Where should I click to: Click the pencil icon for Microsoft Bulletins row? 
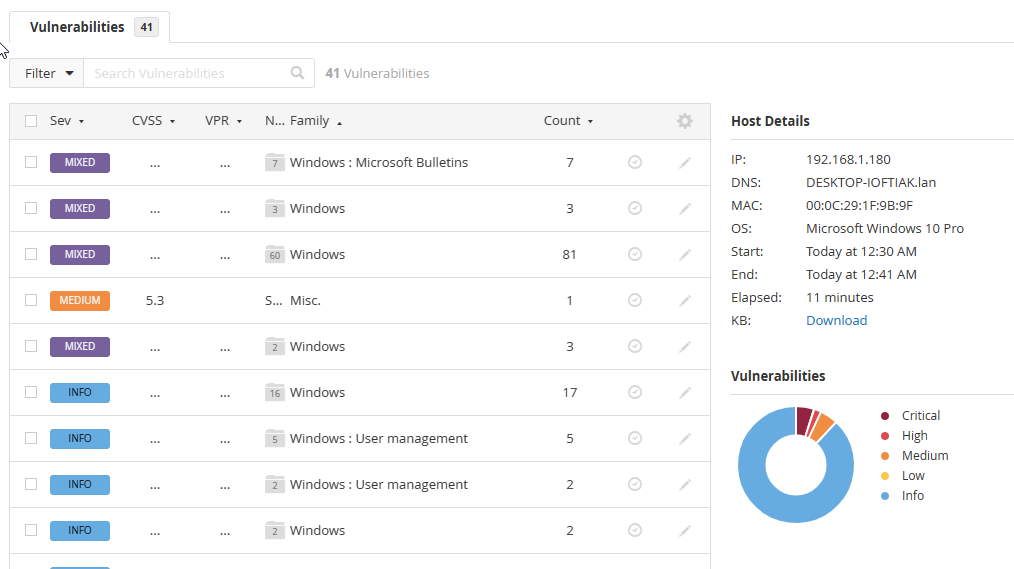(685, 162)
